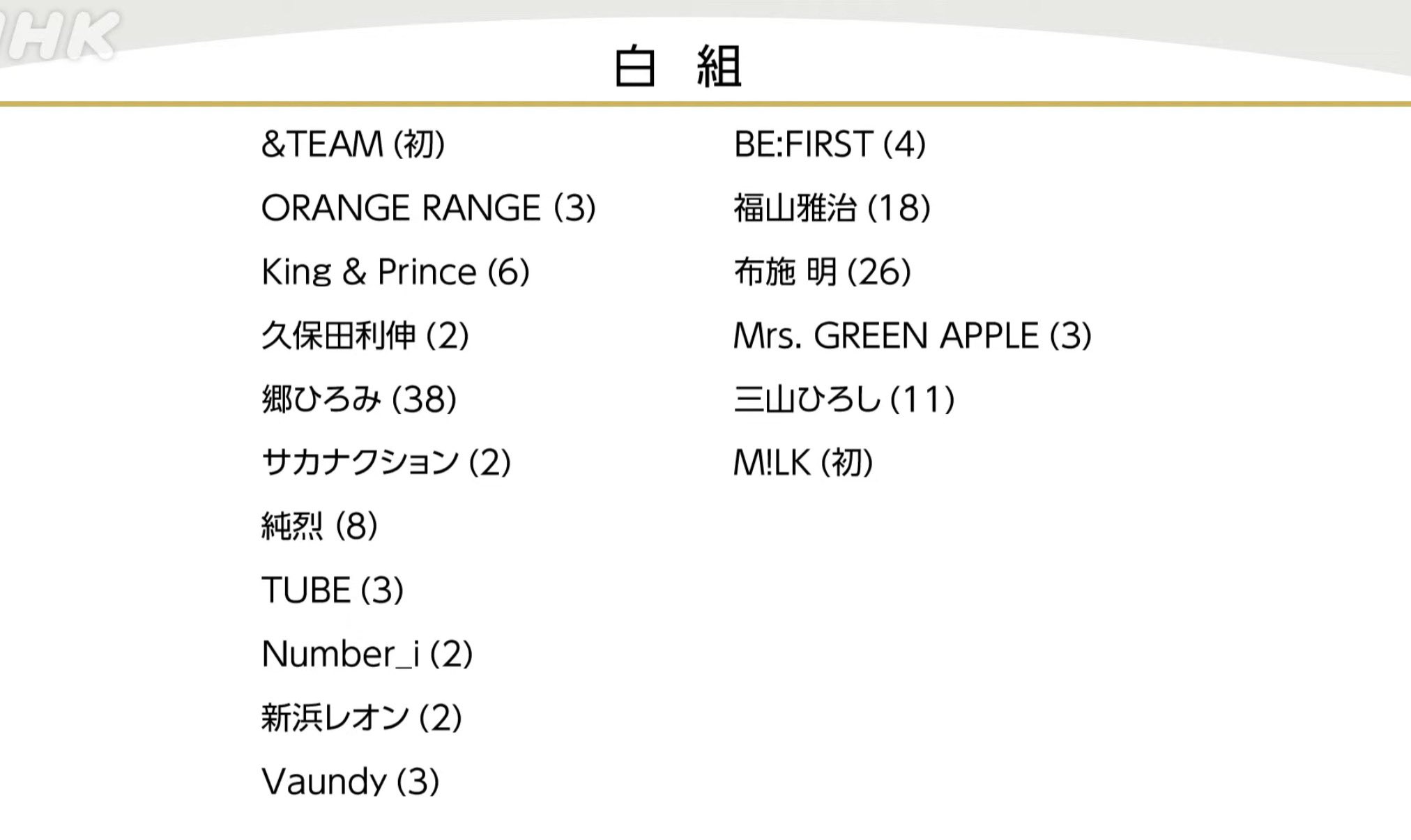Viewport: 1411px width, 840px height.
Task: Pick the 布施 明 (26) entry
Action: pos(822,272)
